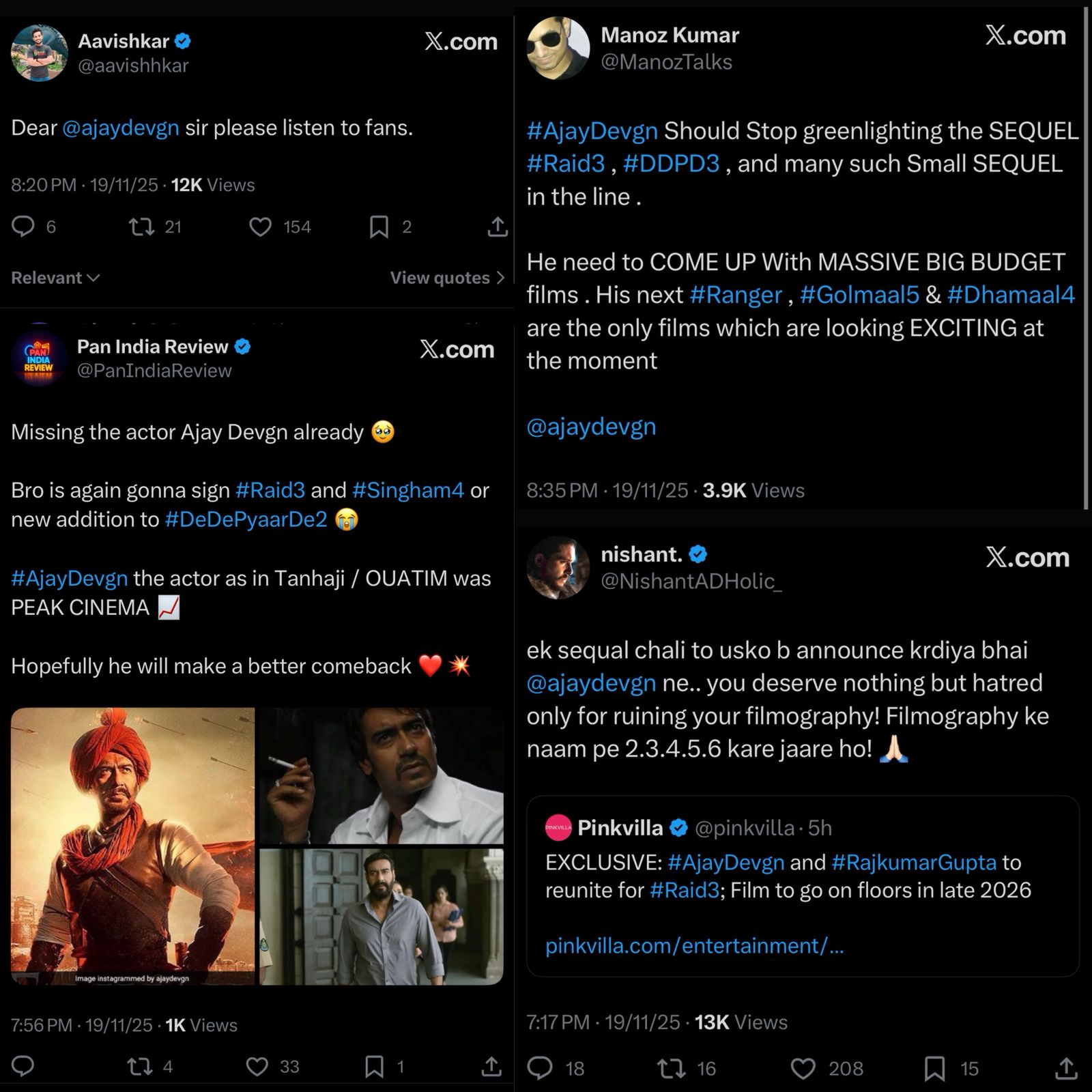Screen dimensions: 1092x1092
Task: Repost Pan India Review's tweet
Action: [x=141, y=1066]
